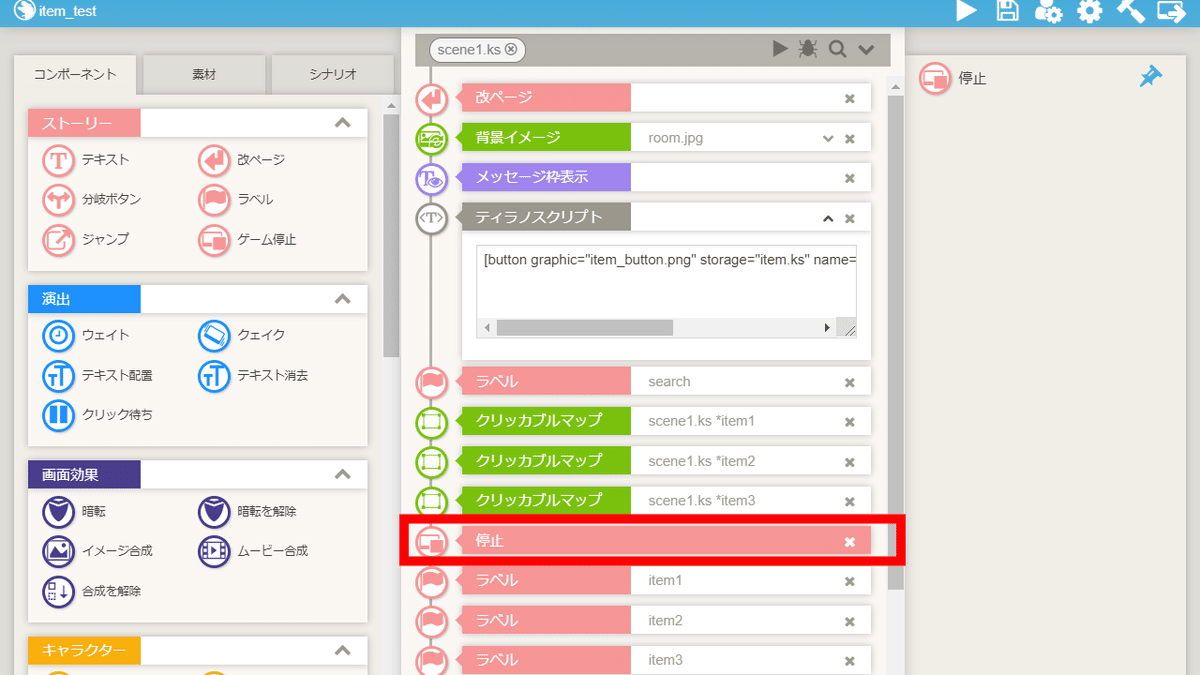Select the メッセージ枠表示 timeline row

[666, 178]
